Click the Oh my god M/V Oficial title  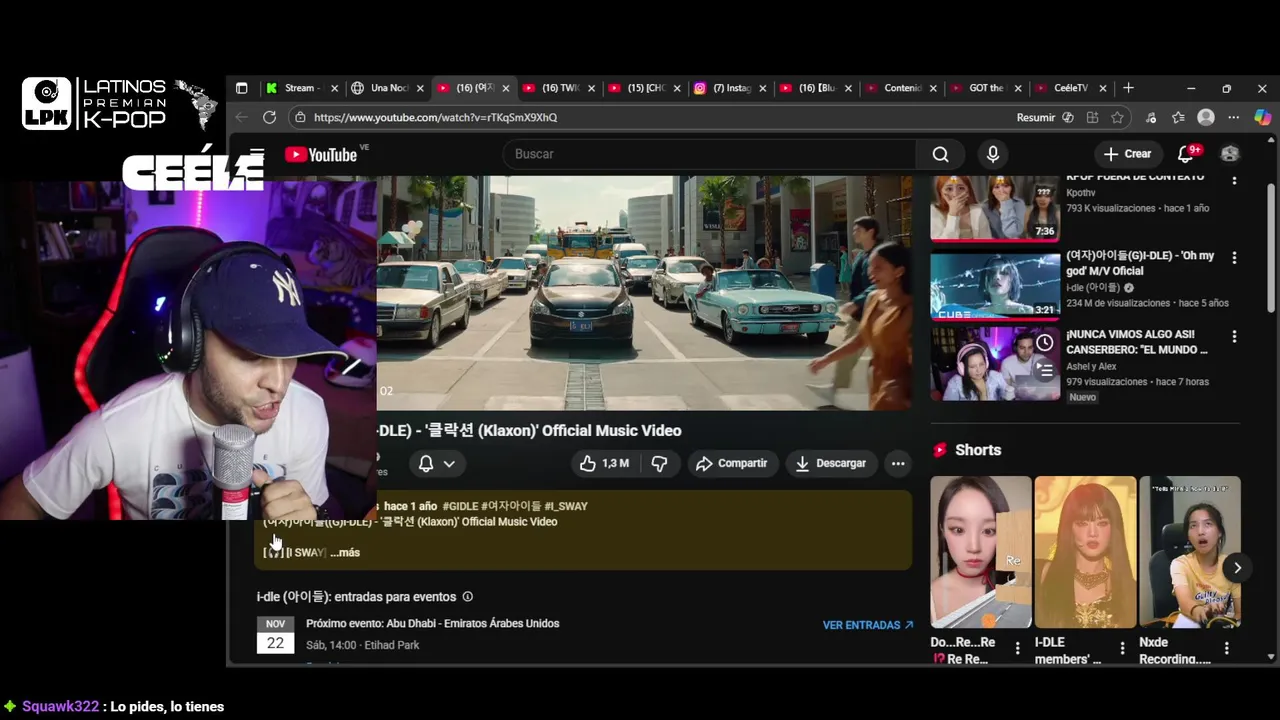(1140, 263)
